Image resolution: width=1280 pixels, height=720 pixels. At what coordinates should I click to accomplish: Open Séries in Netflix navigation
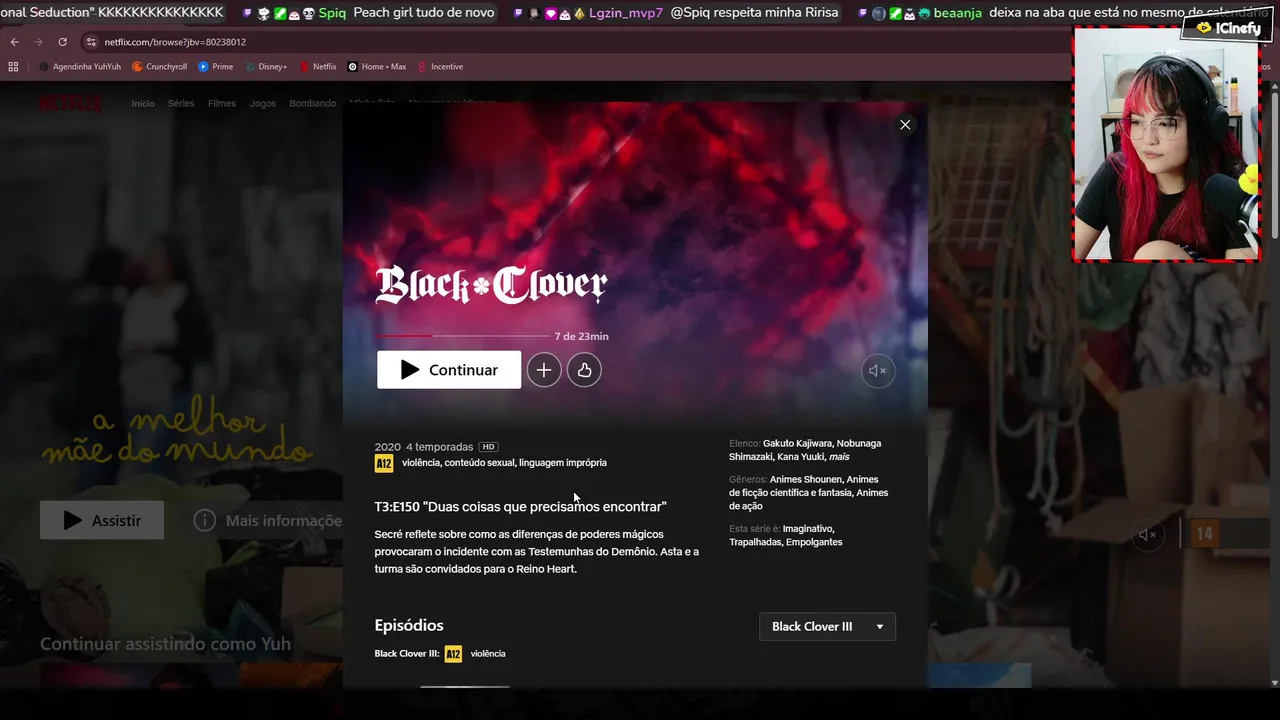pyautogui.click(x=181, y=104)
